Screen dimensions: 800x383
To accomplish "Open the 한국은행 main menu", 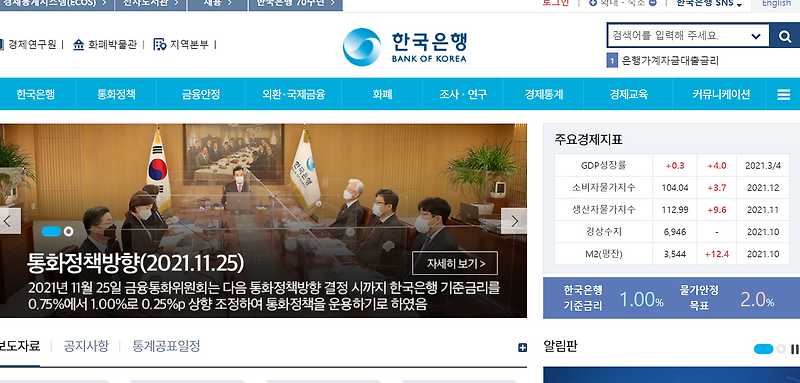I will [x=35, y=94].
